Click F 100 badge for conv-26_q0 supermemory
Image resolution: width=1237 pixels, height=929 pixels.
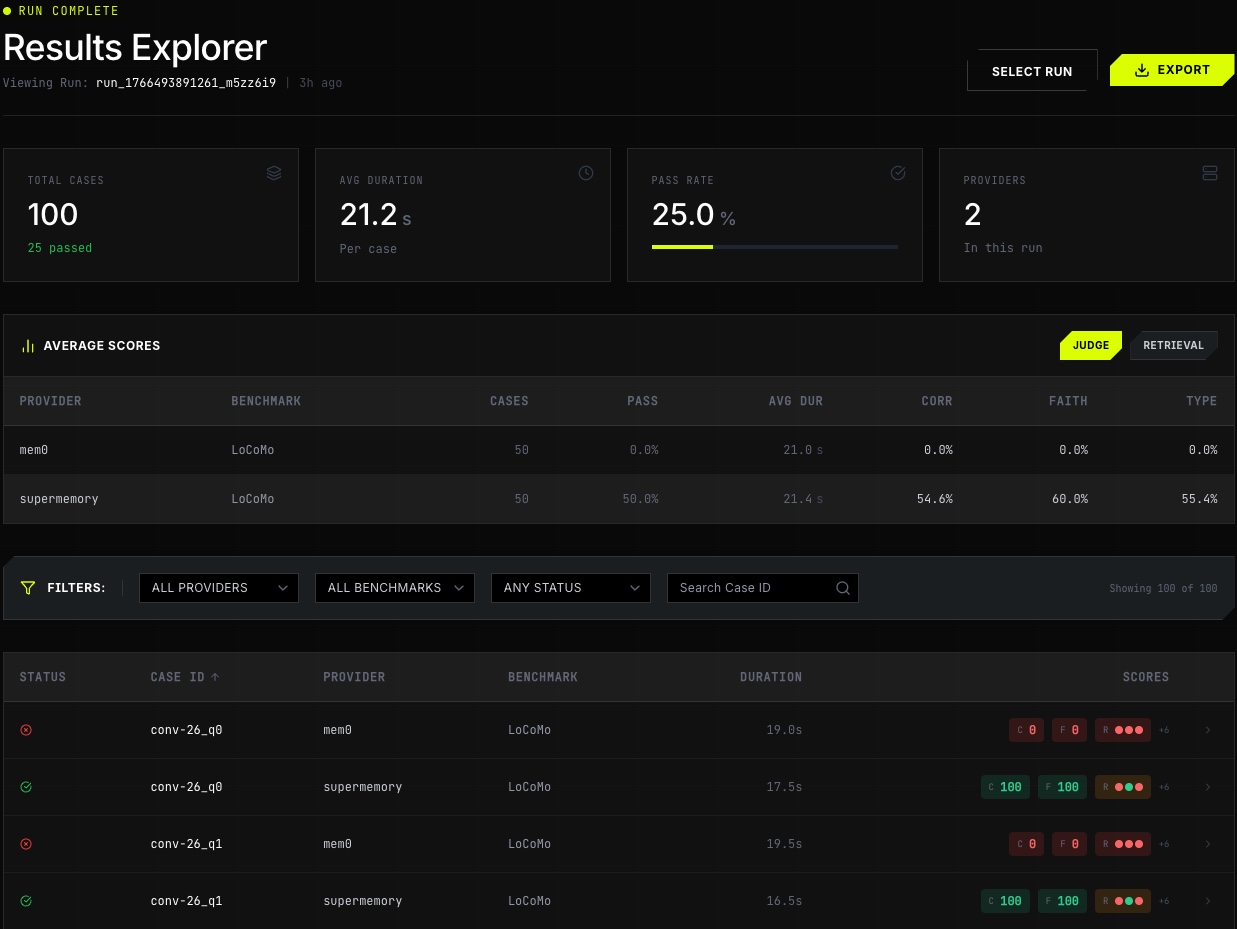click(1062, 787)
